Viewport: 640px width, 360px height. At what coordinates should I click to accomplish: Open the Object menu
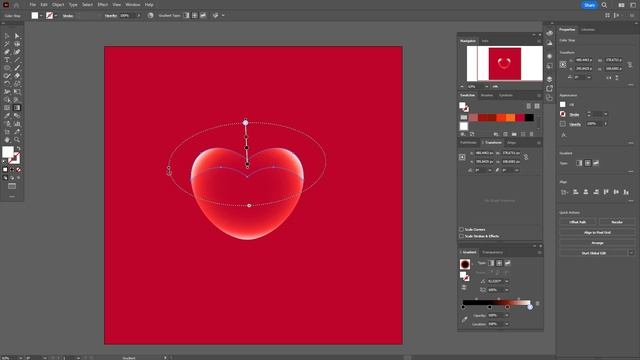click(58, 5)
